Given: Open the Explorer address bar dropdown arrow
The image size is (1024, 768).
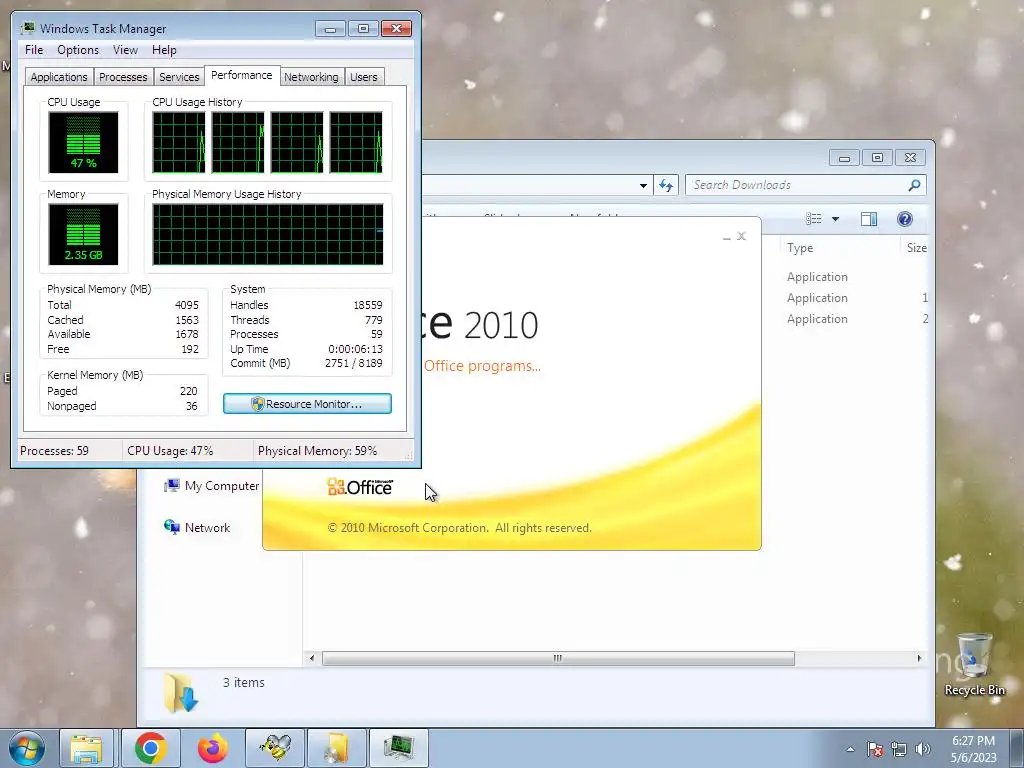Looking at the screenshot, I should click(643, 185).
